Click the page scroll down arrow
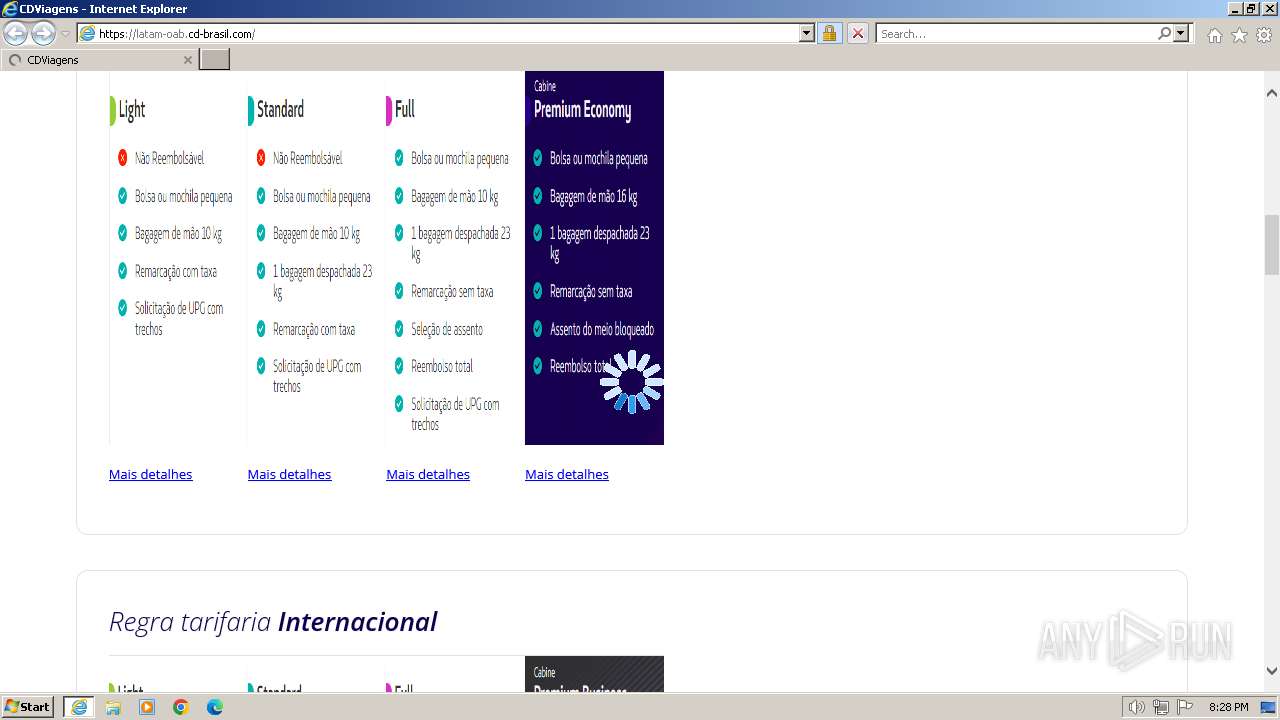 (x=1272, y=671)
